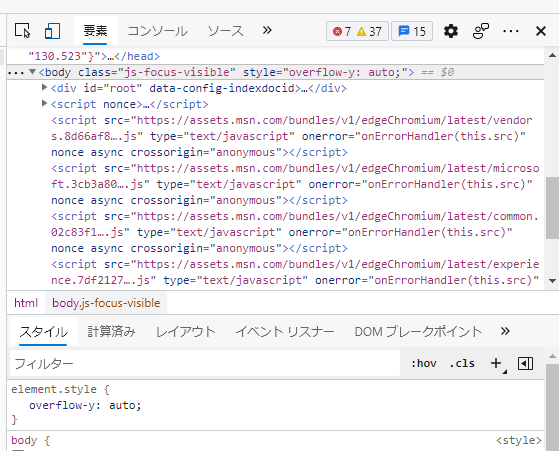Expand the script nonce node
Viewport: 559px width, 451px height.
point(44,103)
